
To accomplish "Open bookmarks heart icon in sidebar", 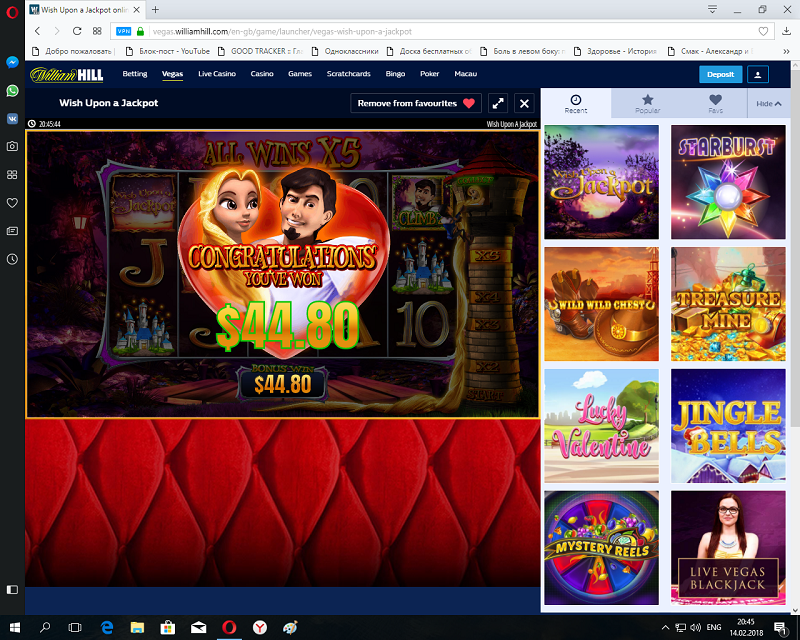I will pos(12,203).
